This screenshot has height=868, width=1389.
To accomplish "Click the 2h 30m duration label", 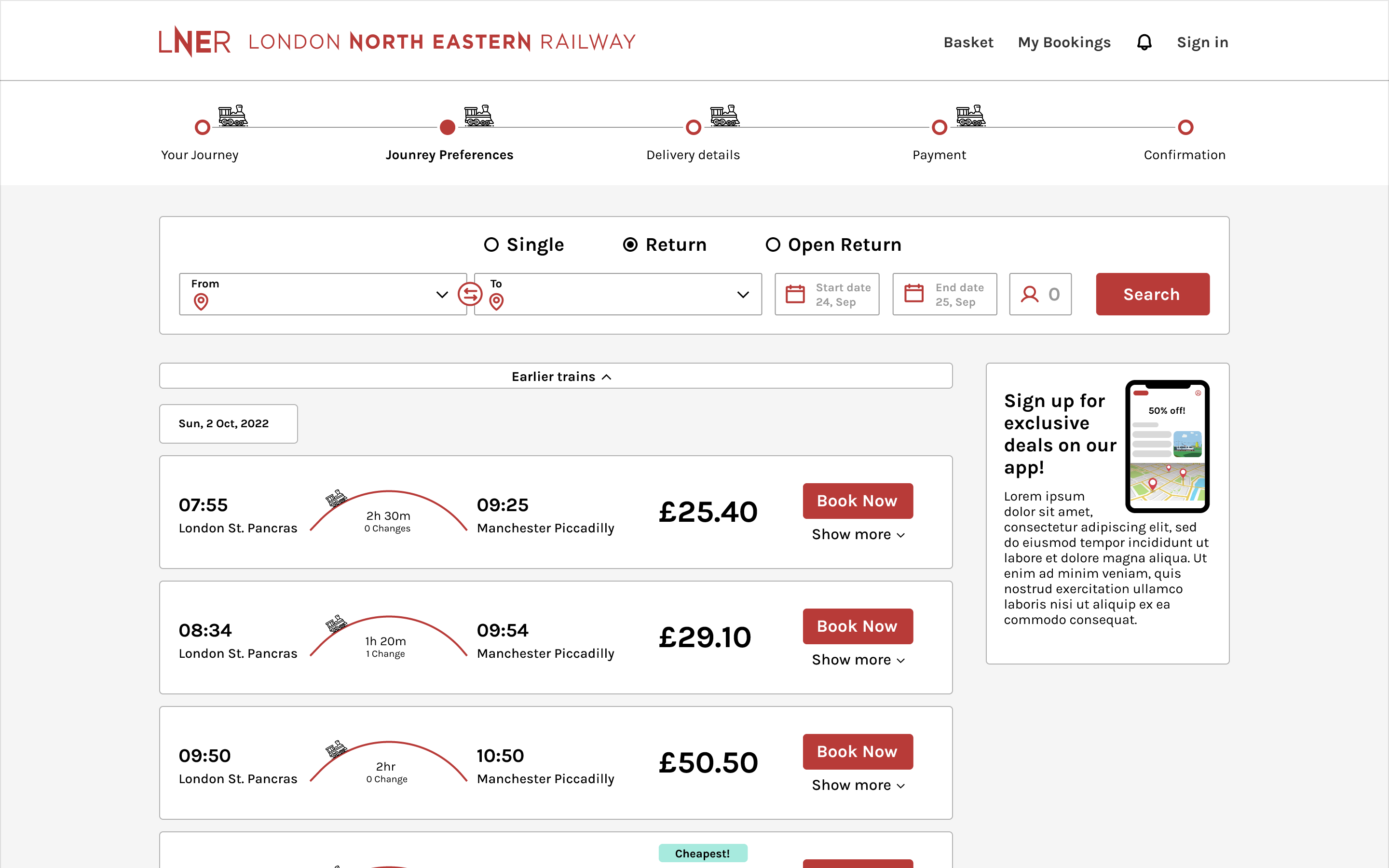I will point(388,515).
